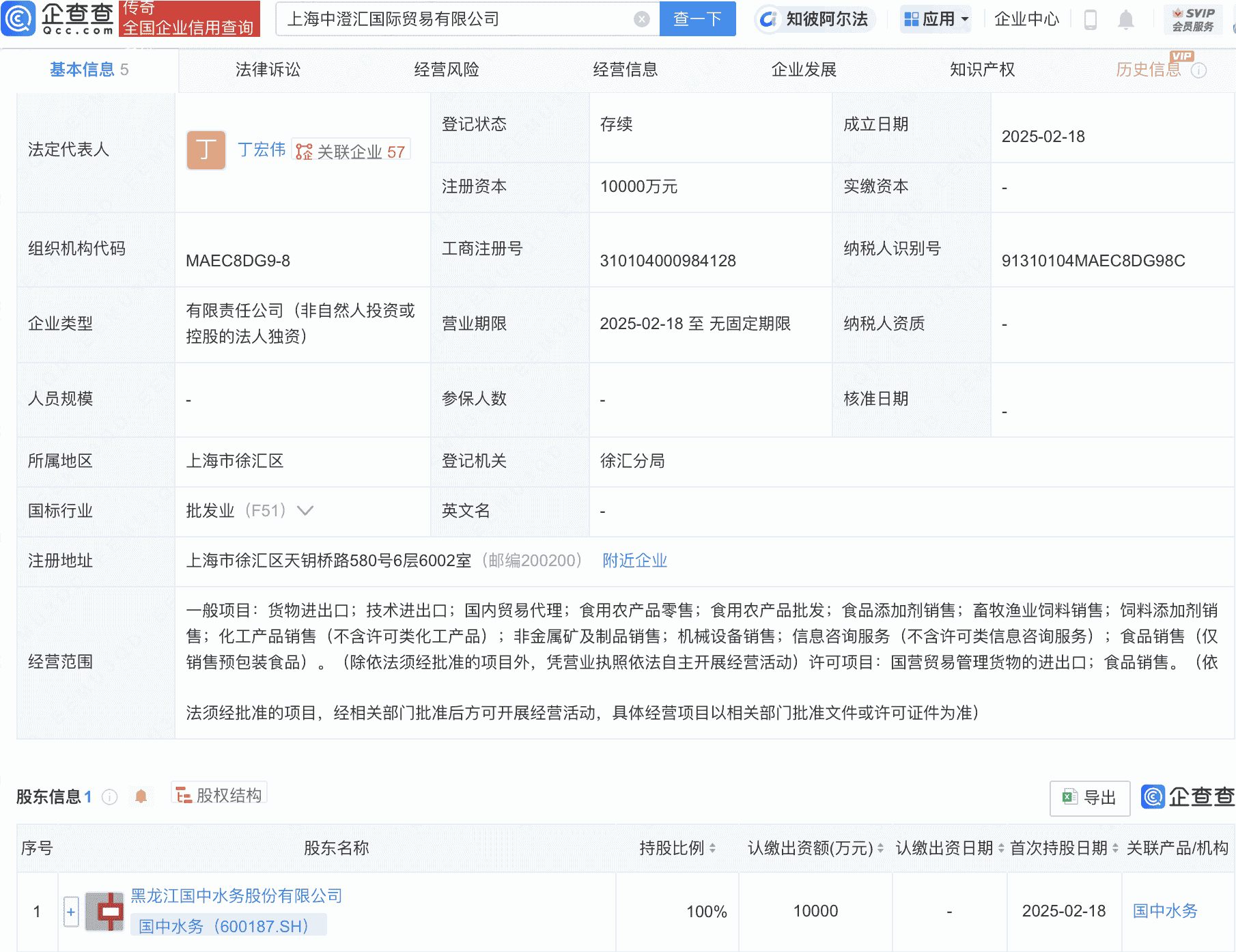This screenshot has width=1236, height=952.
Task: Click the 企查查 logo in top left corner
Action: coord(58,19)
